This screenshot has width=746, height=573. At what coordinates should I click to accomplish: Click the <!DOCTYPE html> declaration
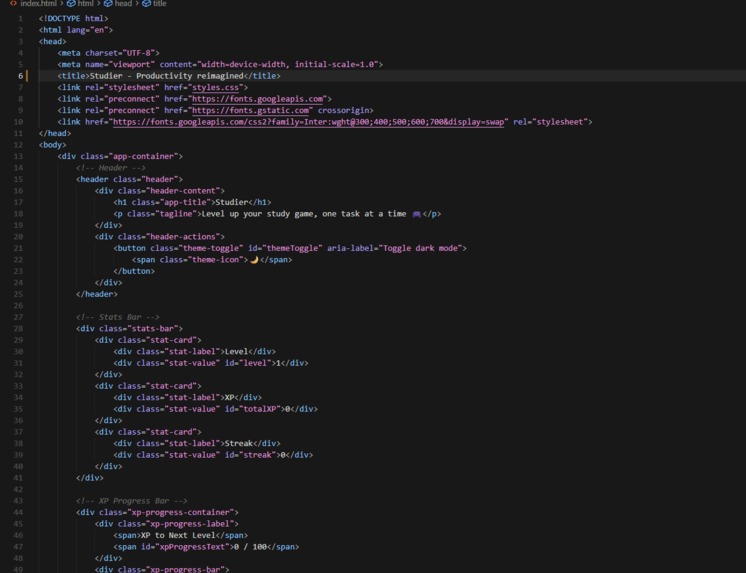(x=73, y=19)
